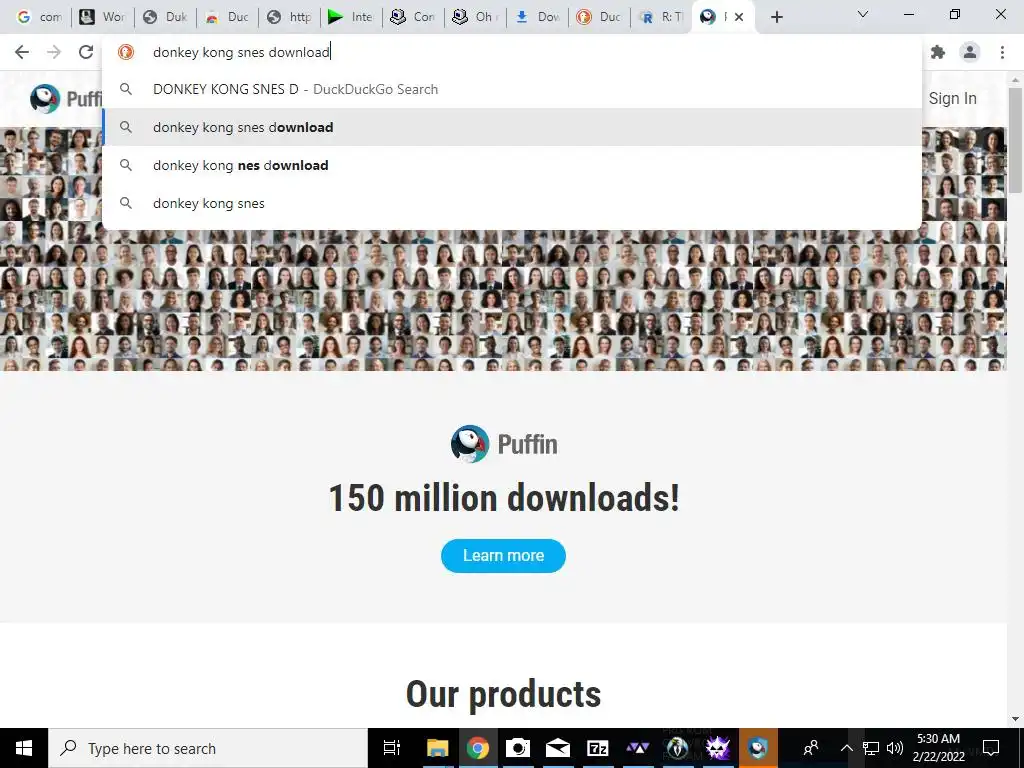Open the notification center icon
The image size is (1024, 768).
991,748
